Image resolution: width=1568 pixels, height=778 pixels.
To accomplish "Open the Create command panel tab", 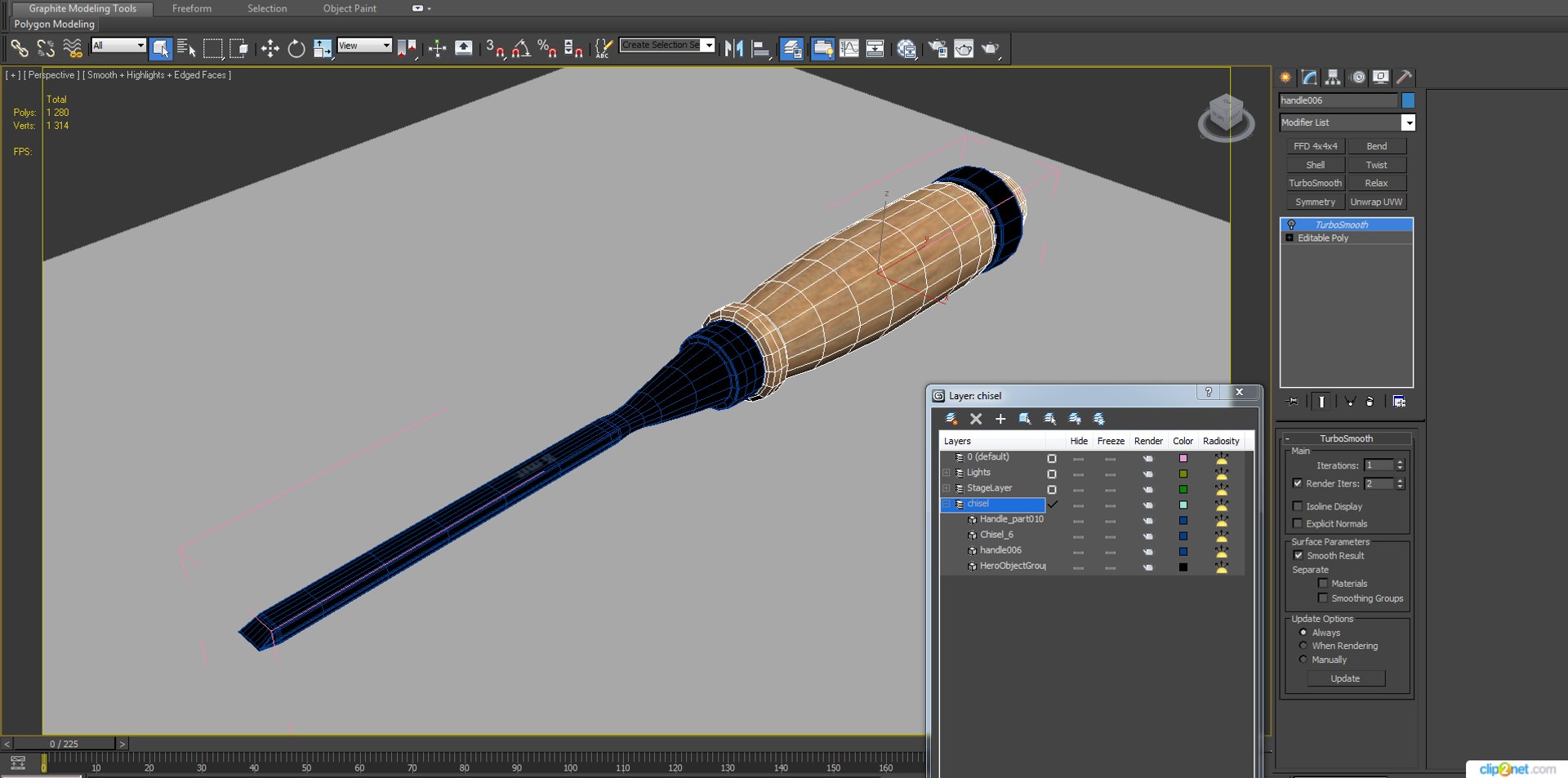I will (x=1285, y=78).
